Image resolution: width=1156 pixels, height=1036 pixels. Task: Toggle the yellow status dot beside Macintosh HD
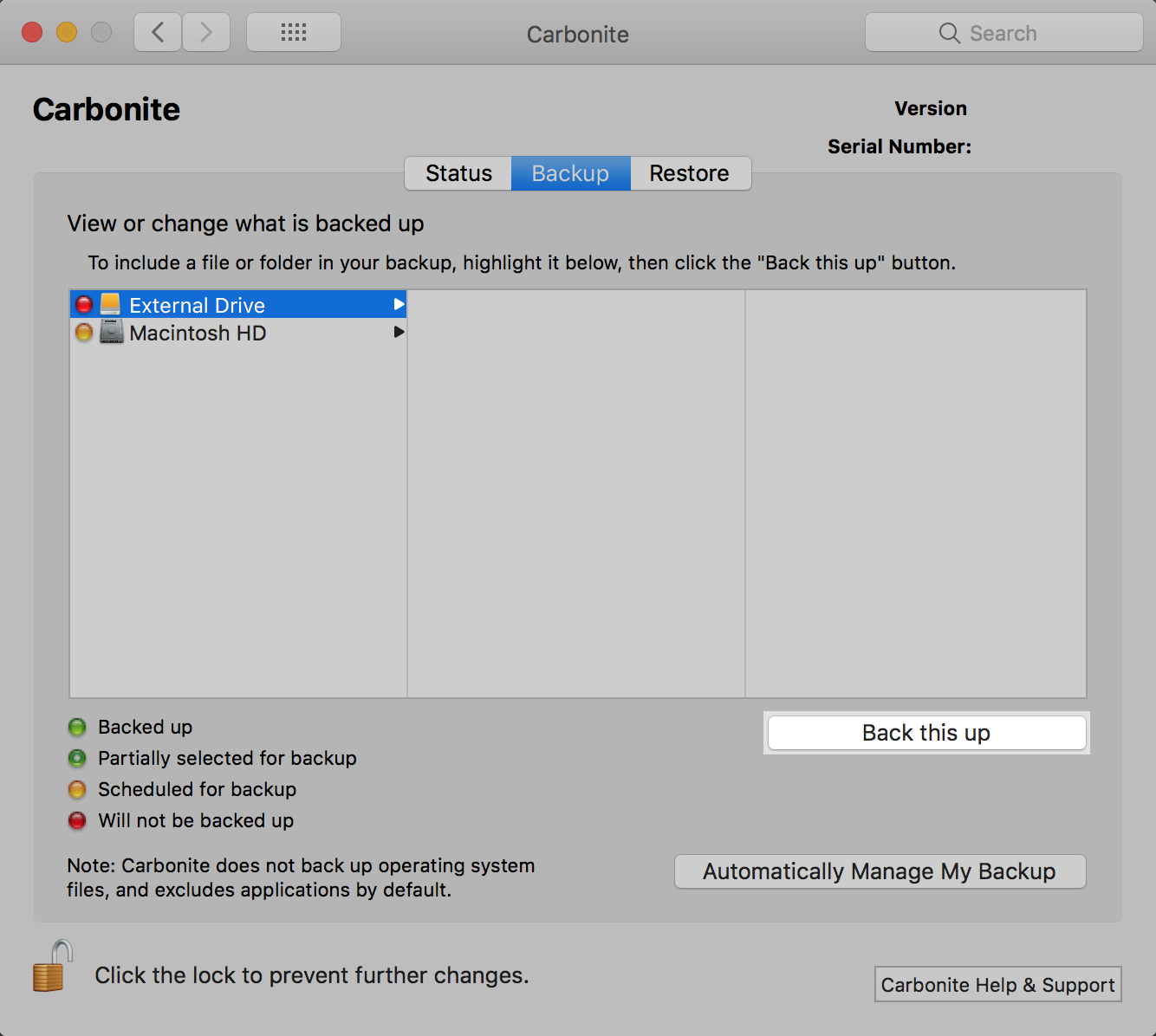tap(83, 332)
